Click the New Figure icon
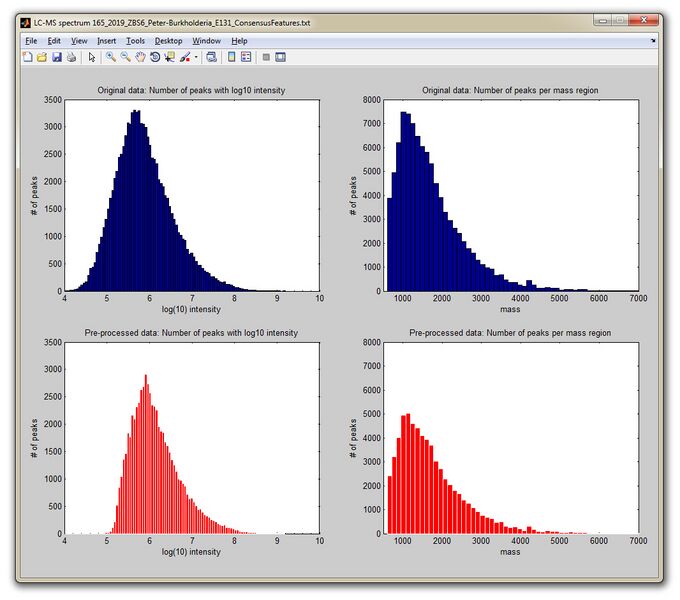 28,57
